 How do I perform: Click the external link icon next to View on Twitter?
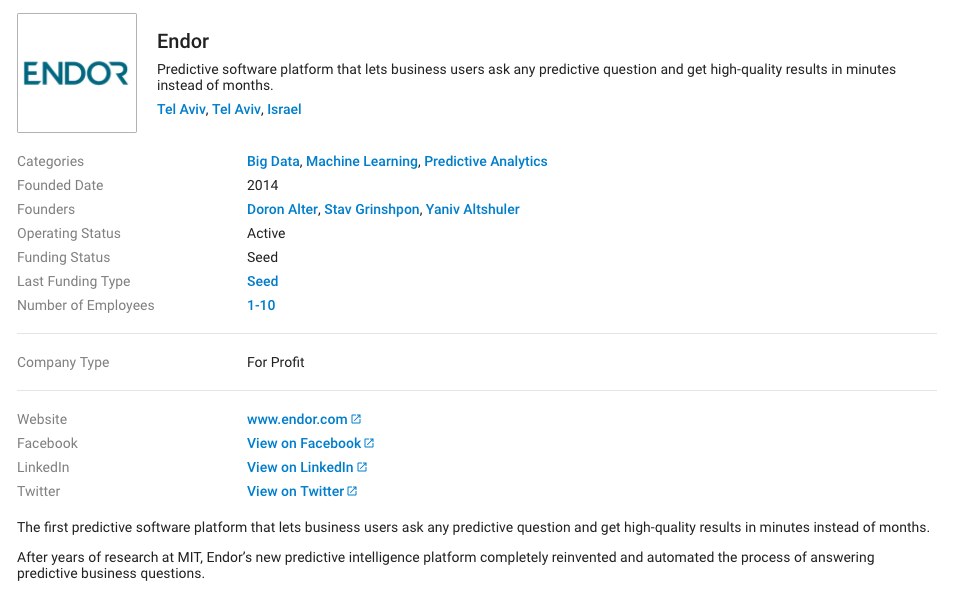click(352, 491)
